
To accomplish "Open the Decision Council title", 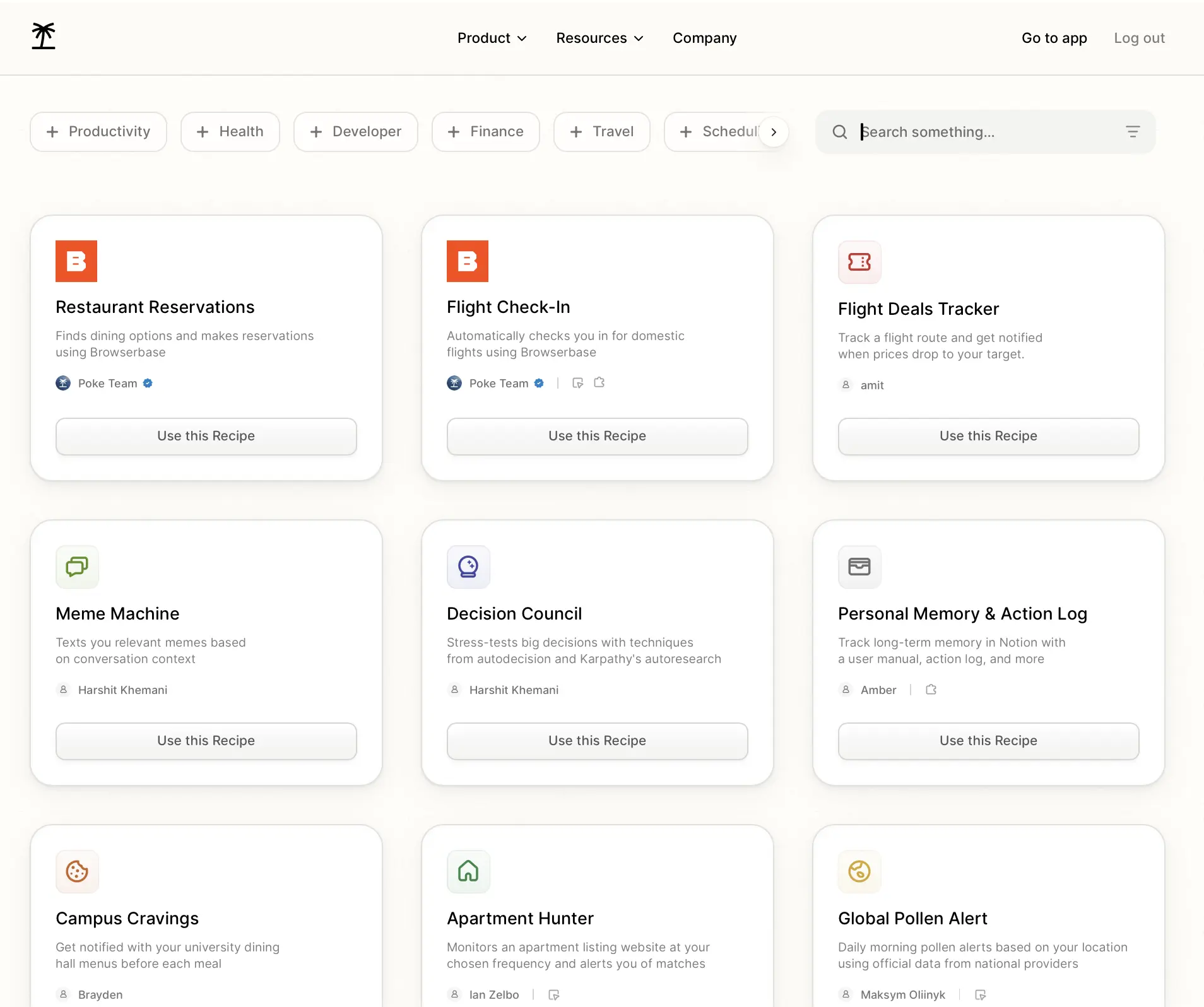I will (x=514, y=614).
